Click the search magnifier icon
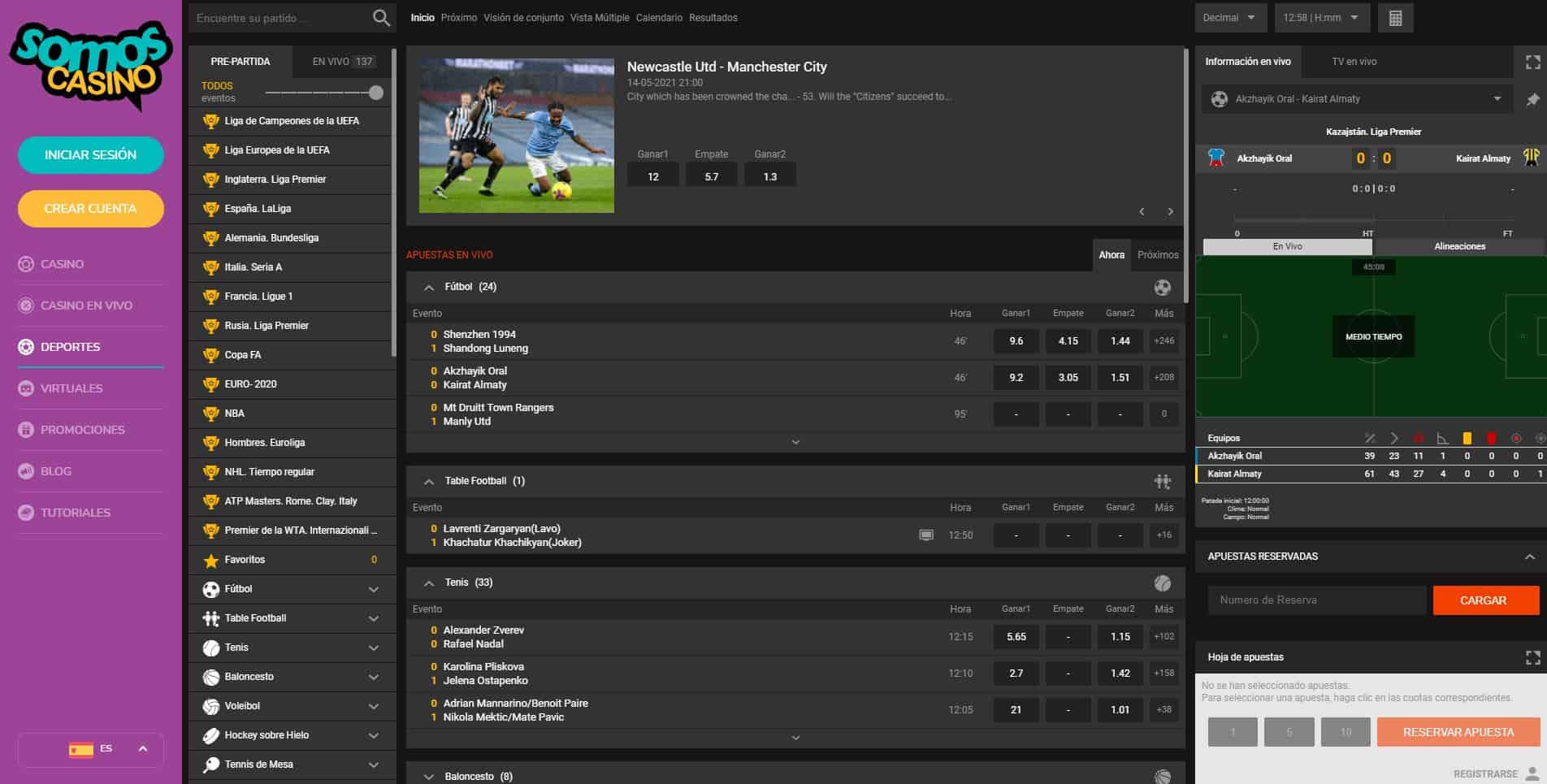The width and height of the screenshot is (1547, 784). 381,18
